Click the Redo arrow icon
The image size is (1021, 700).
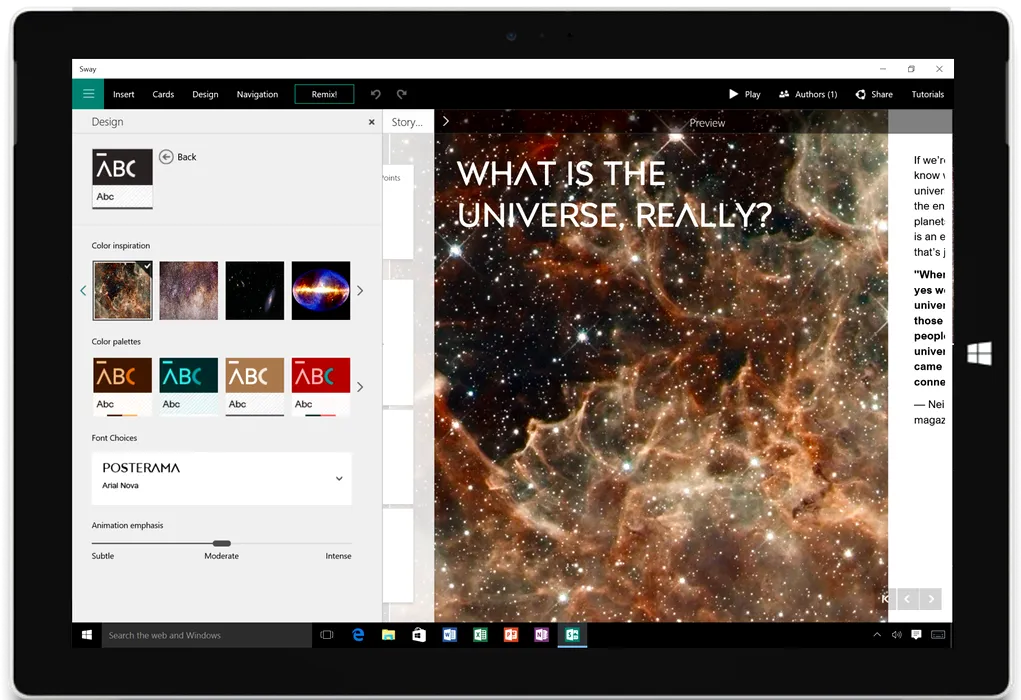pyautogui.click(x=401, y=94)
